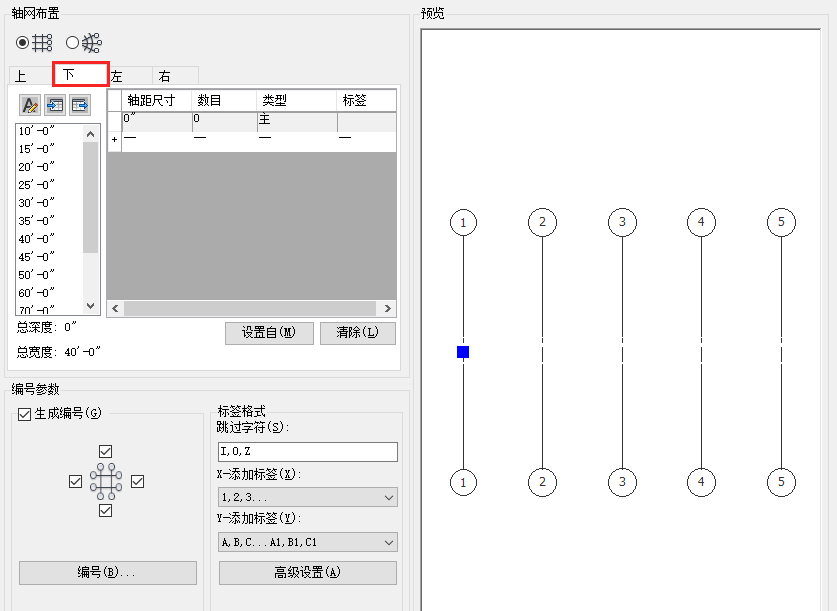Click bottom bubble 4 in the preview

coord(701,482)
